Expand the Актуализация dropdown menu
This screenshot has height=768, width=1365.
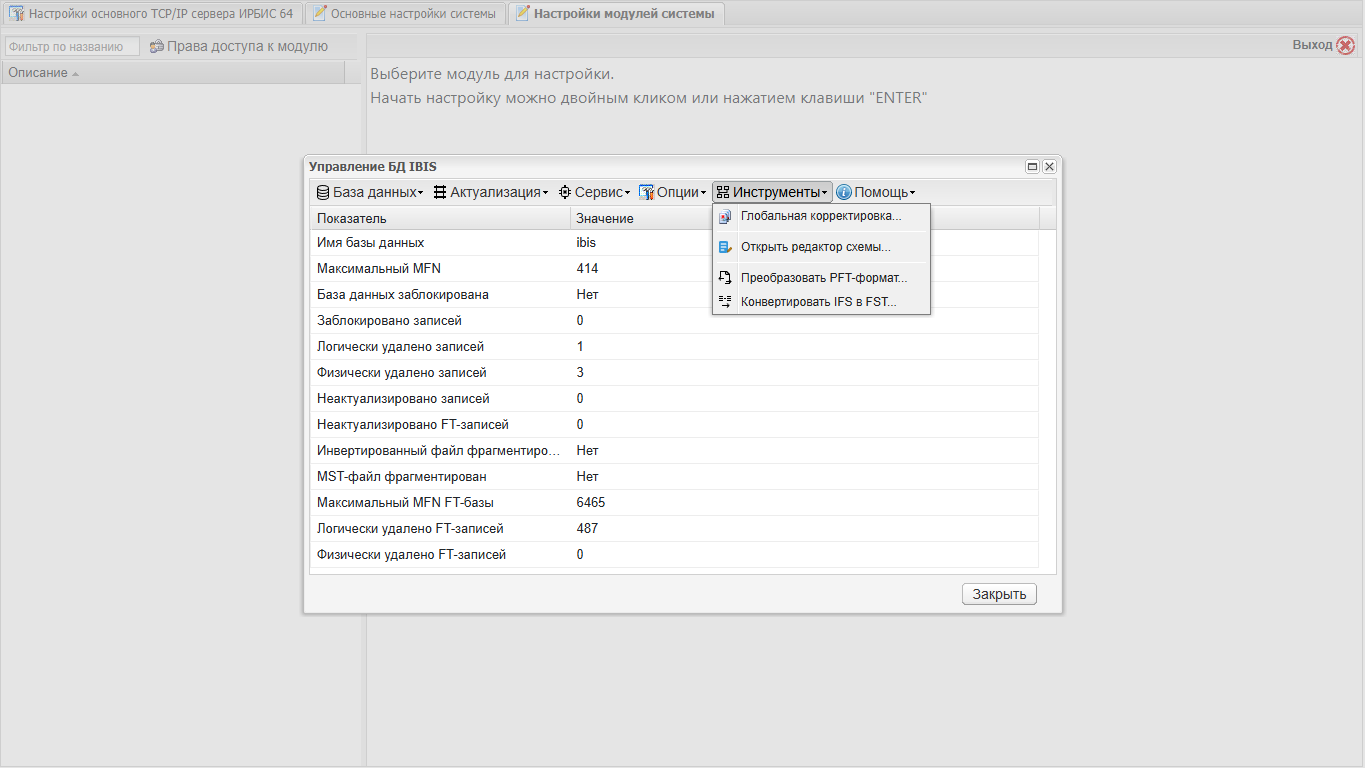click(491, 192)
